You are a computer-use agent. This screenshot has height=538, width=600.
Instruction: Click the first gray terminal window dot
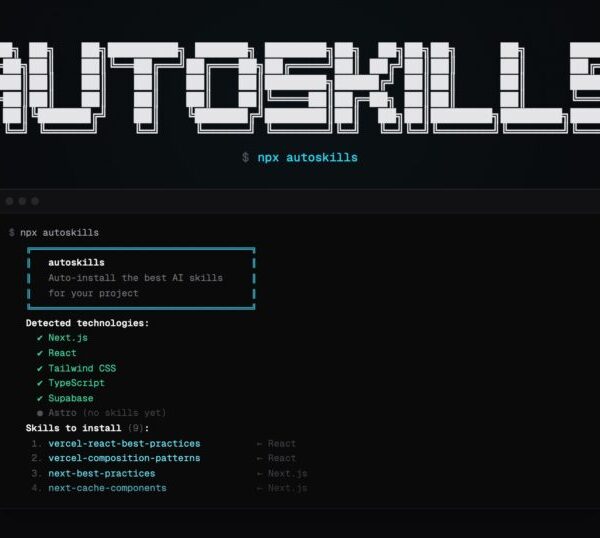10,201
